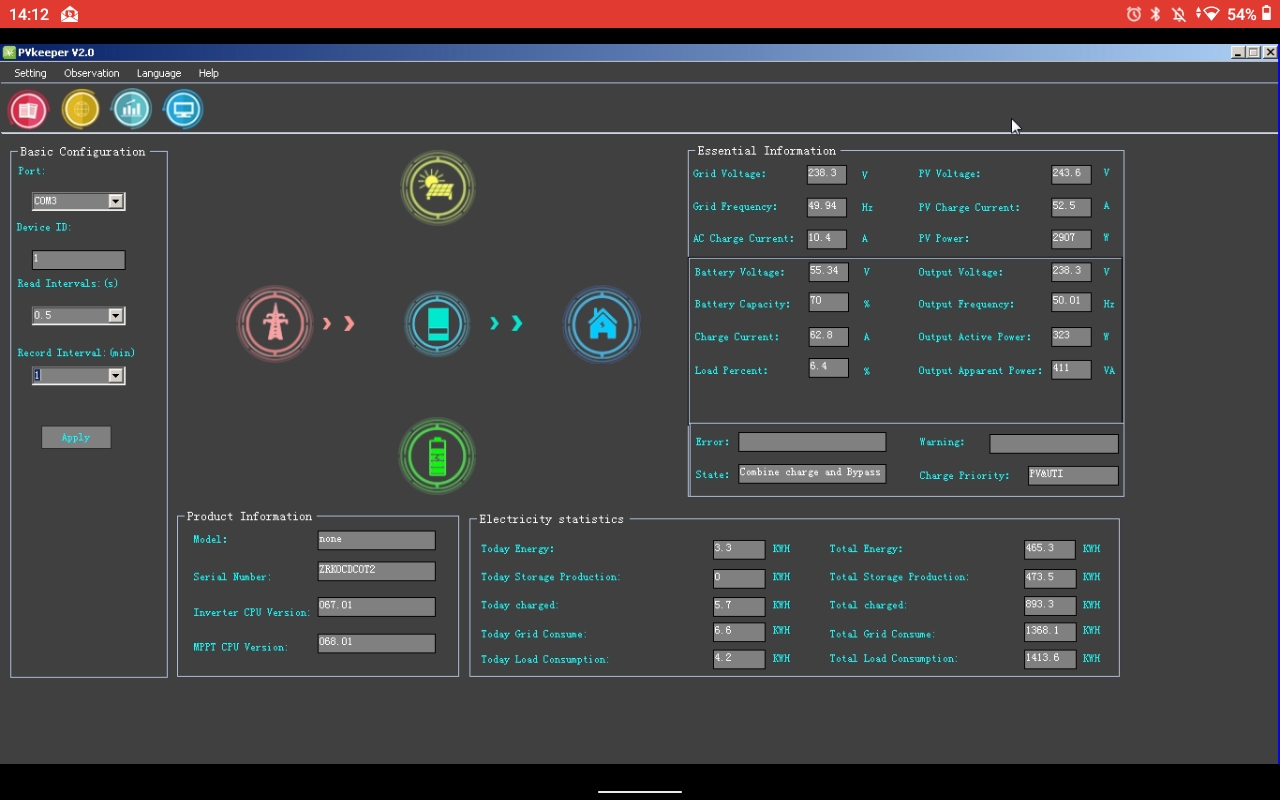
Task: Open the Language menu
Action: (159, 73)
